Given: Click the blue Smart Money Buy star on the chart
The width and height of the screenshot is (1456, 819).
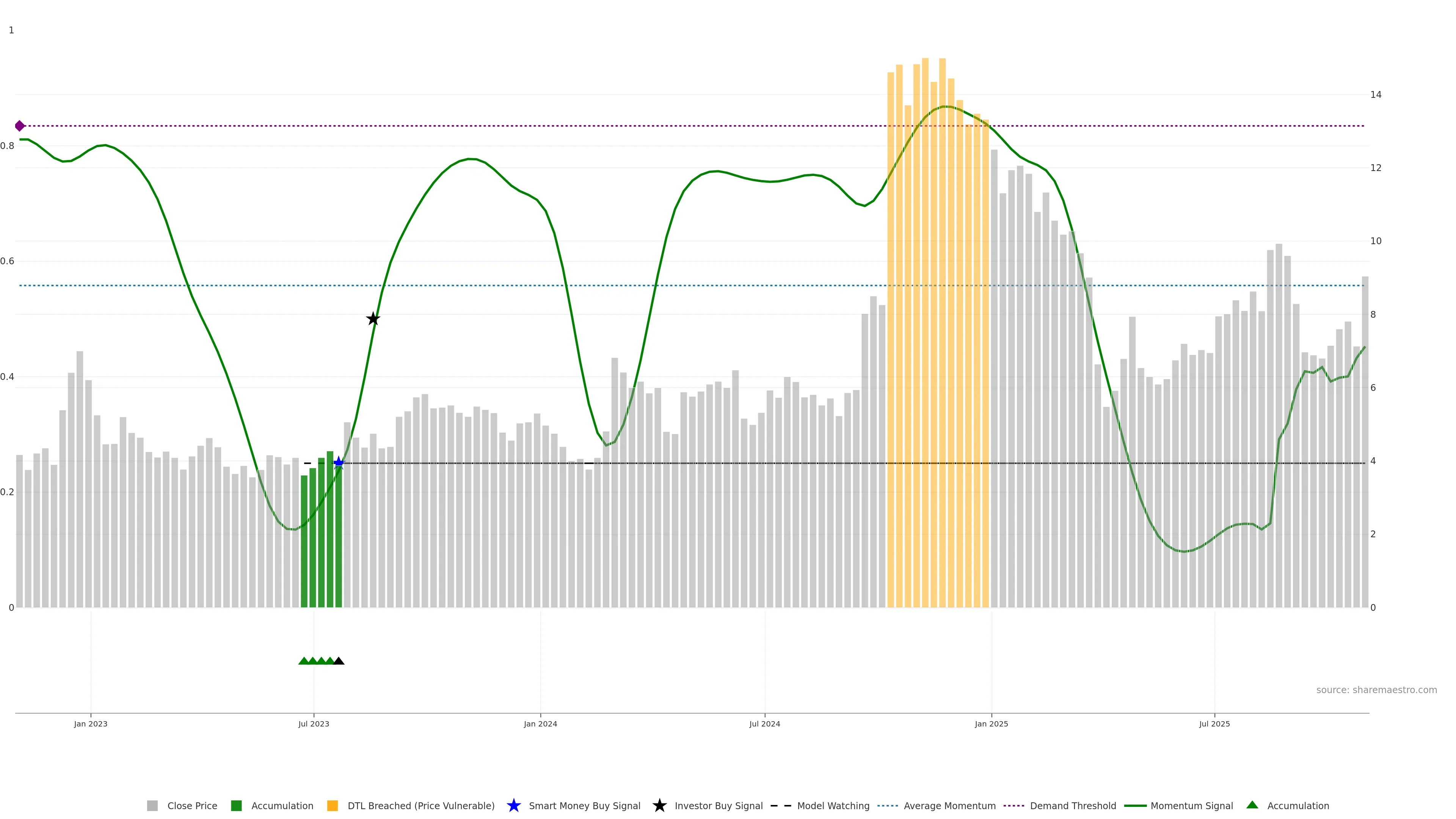Looking at the screenshot, I should point(339,463).
